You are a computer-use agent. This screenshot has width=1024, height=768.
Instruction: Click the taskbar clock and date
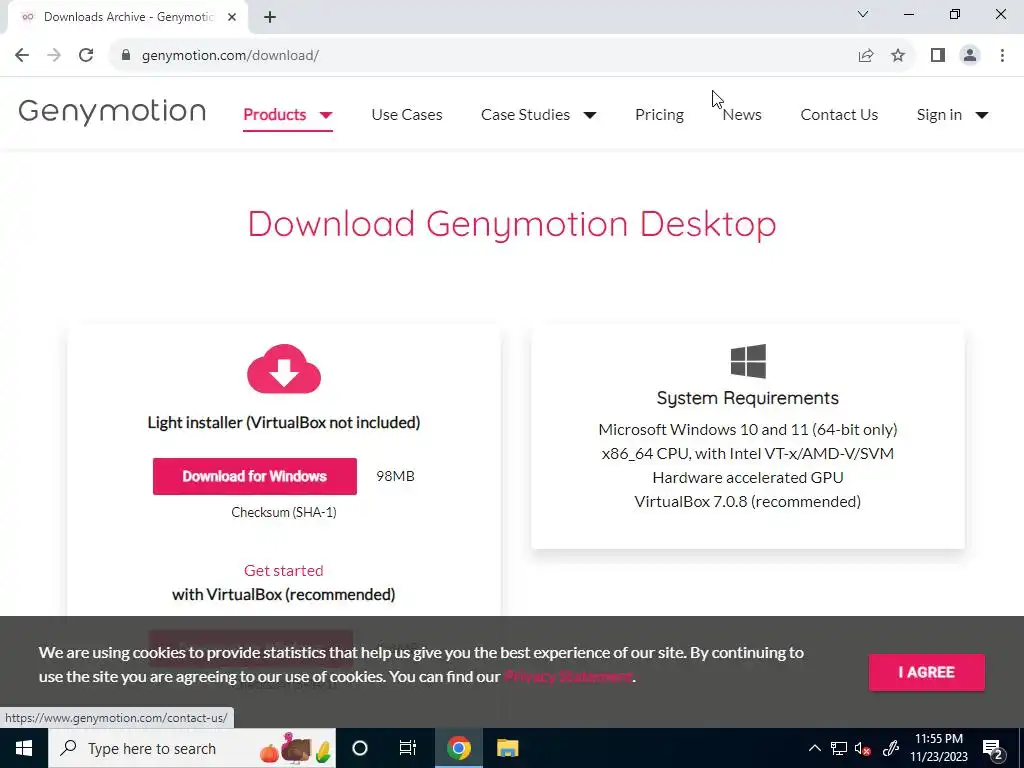click(938, 748)
